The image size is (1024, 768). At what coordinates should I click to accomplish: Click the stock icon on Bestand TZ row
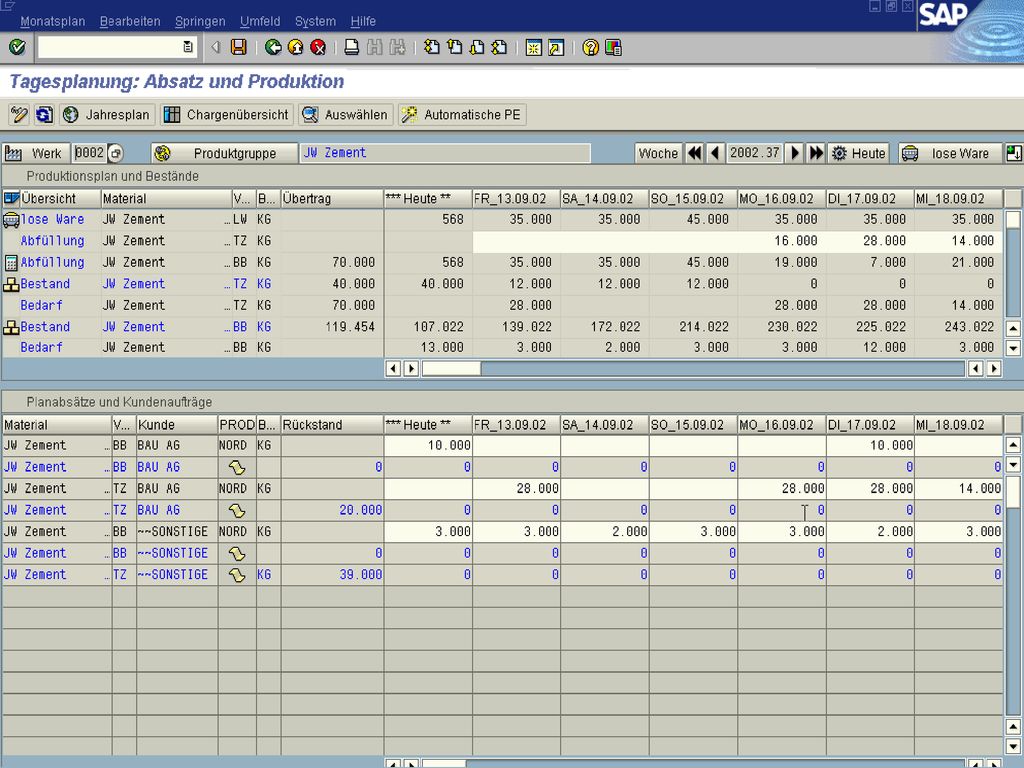[x=10, y=284]
